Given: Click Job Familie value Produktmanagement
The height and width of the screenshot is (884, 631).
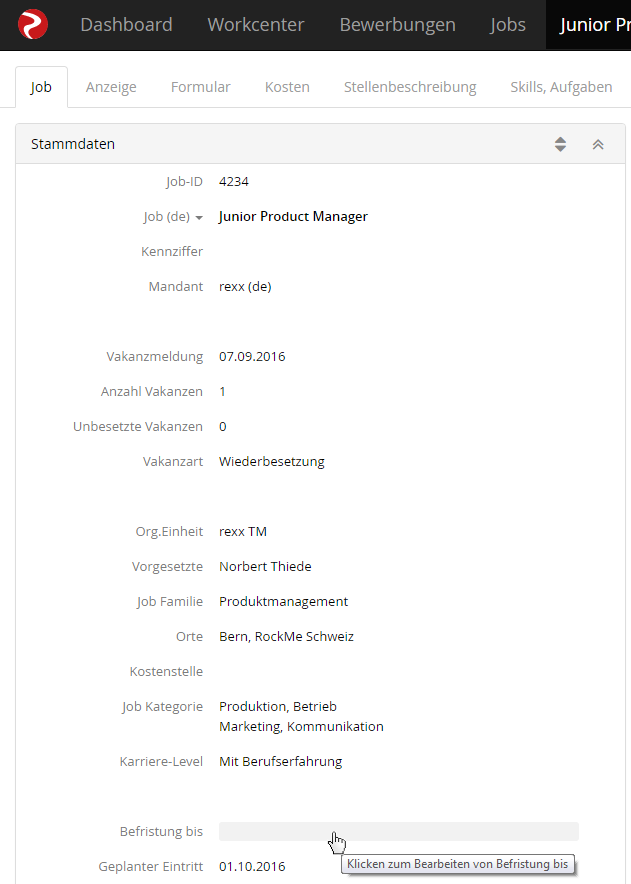Looking at the screenshot, I should (284, 601).
